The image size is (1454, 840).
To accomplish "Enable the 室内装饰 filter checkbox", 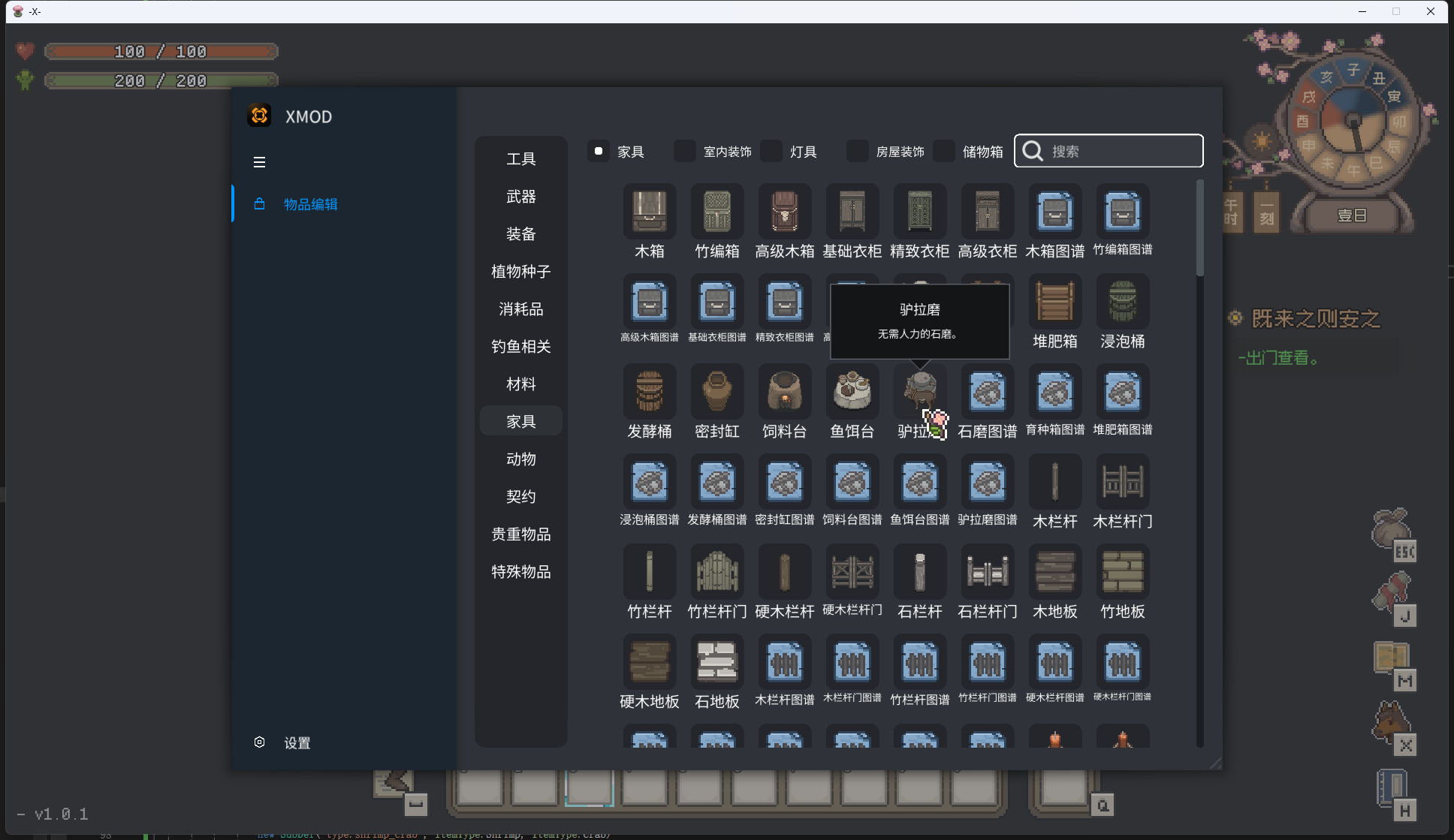I will point(684,152).
